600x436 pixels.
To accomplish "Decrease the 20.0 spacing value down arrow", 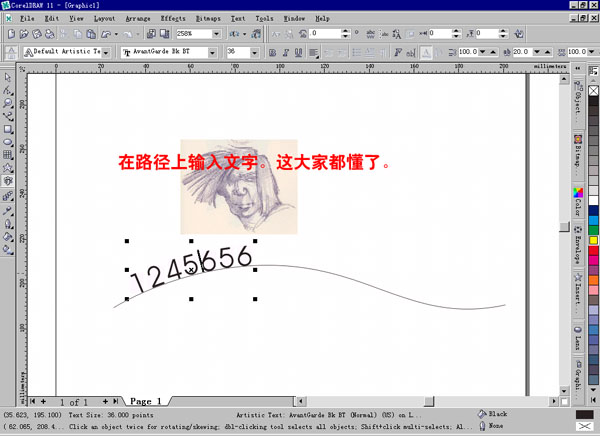I will [x=537, y=52].
